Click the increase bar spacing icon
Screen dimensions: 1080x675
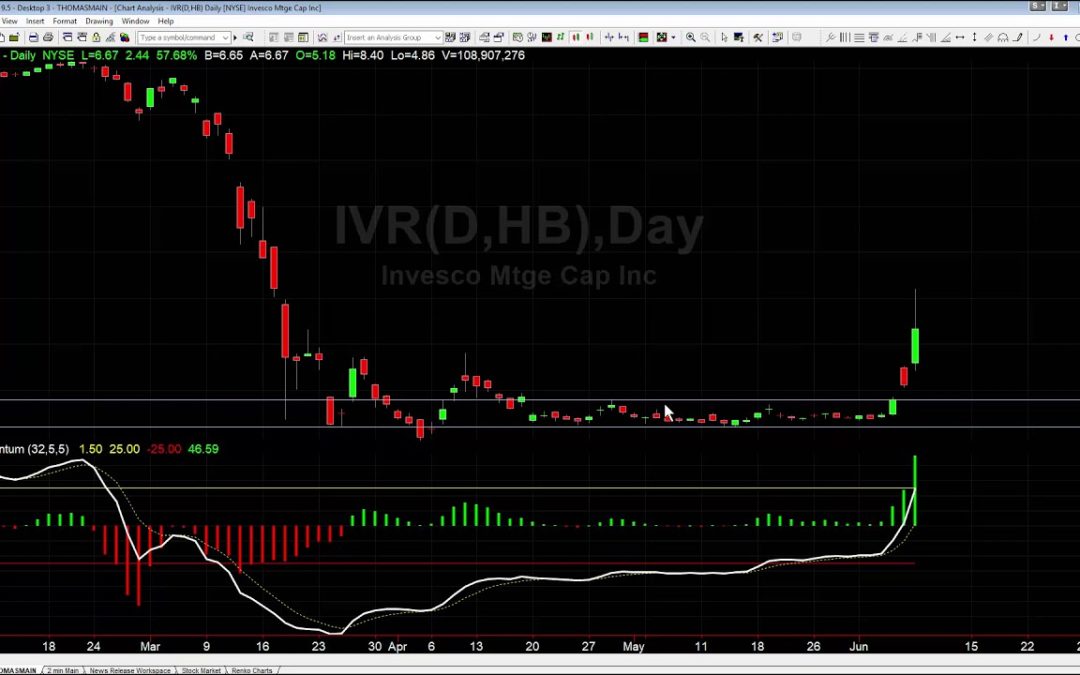pos(623,37)
